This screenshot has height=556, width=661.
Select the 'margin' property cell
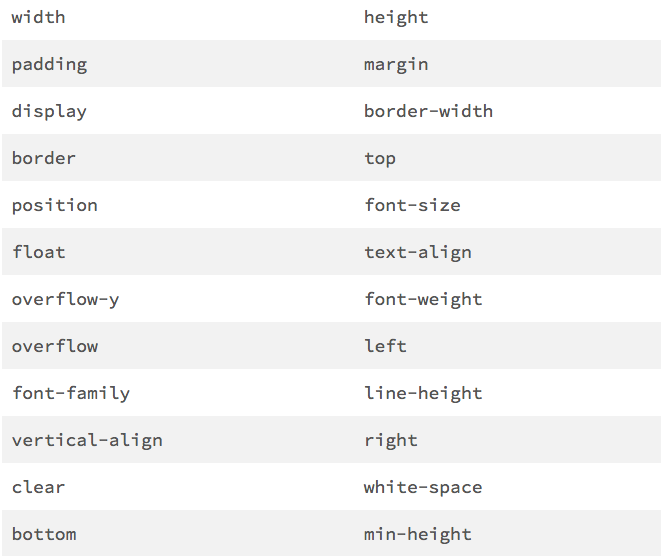click(396, 65)
